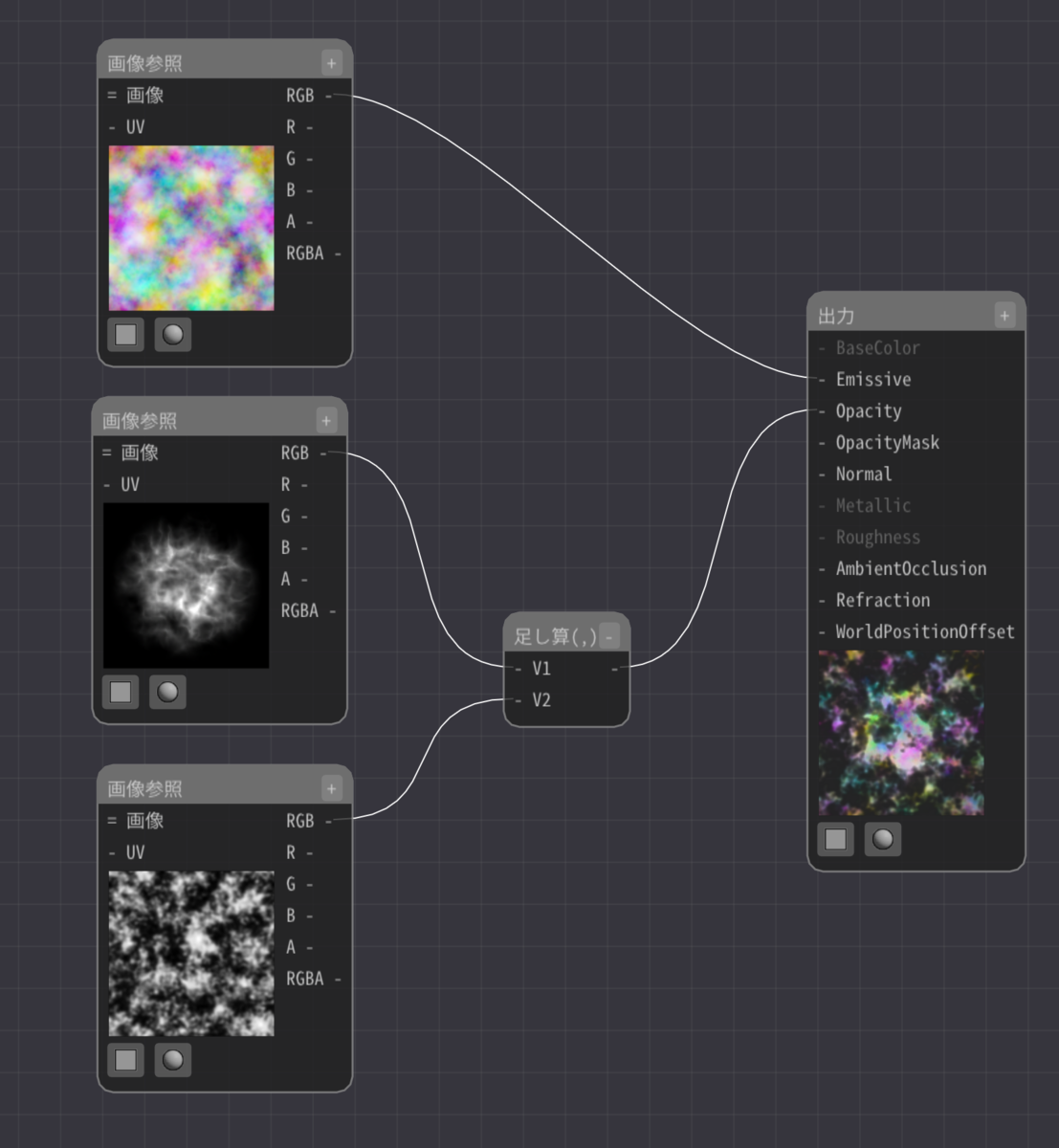1059x1148 pixels.
Task: Switch rainbow-noise node preview to sphere
Action: pyautogui.click(x=173, y=335)
